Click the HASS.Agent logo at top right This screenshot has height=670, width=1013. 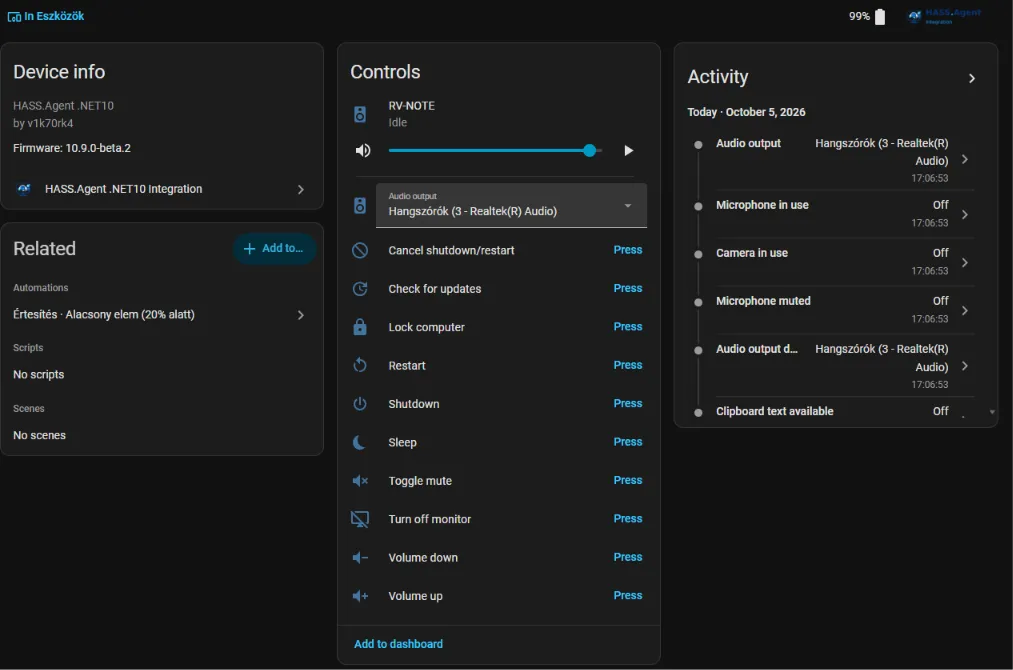pos(944,16)
